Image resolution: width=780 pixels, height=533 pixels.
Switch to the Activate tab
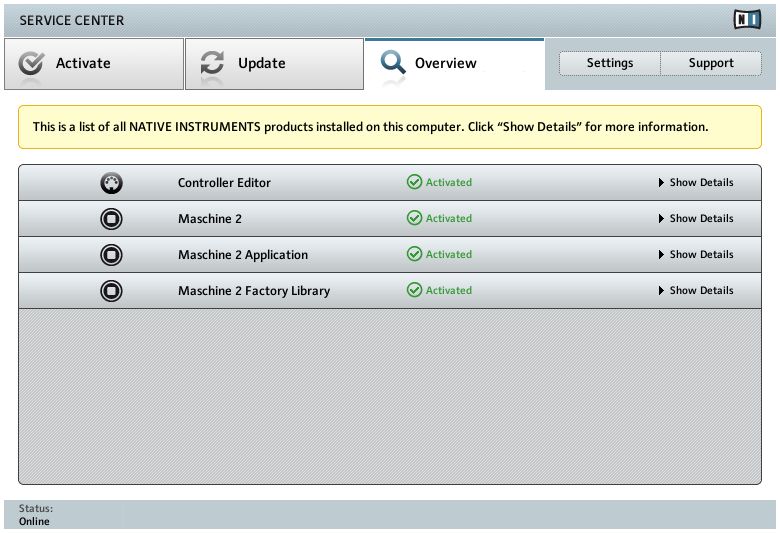[x=94, y=64]
